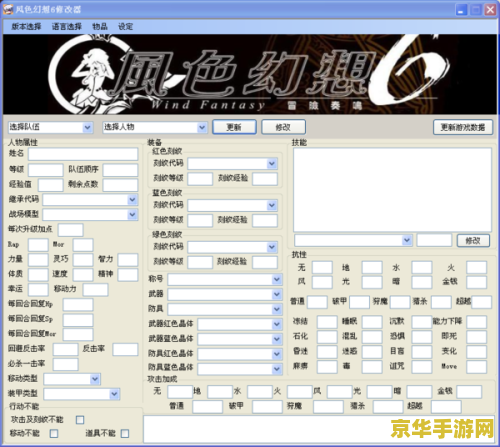Toggle 道具不能 checkbox

pos(125,433)
